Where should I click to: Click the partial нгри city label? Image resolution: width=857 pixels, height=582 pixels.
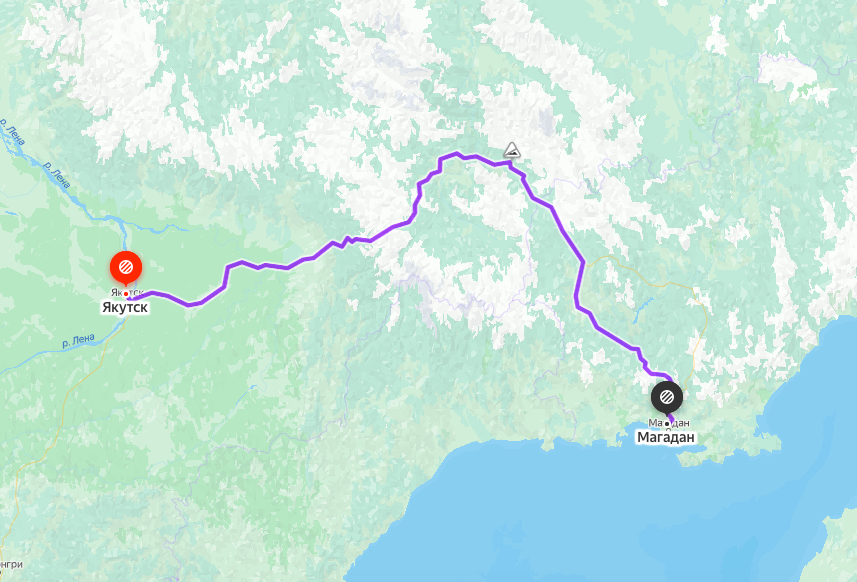[11, 564]
